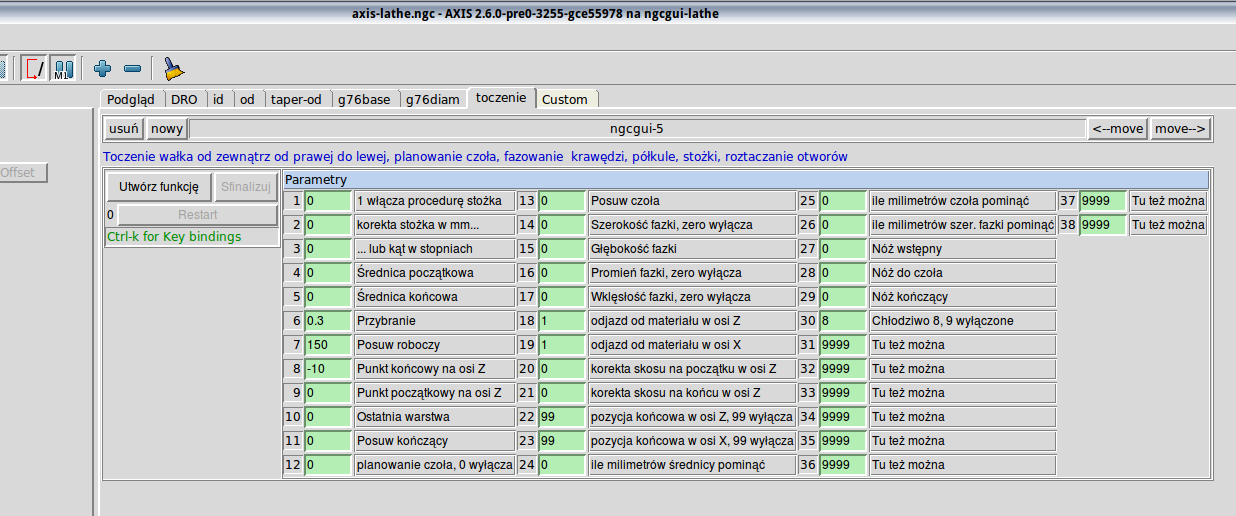Click parameter 19 odjazd w osi X field

[562, 345]
